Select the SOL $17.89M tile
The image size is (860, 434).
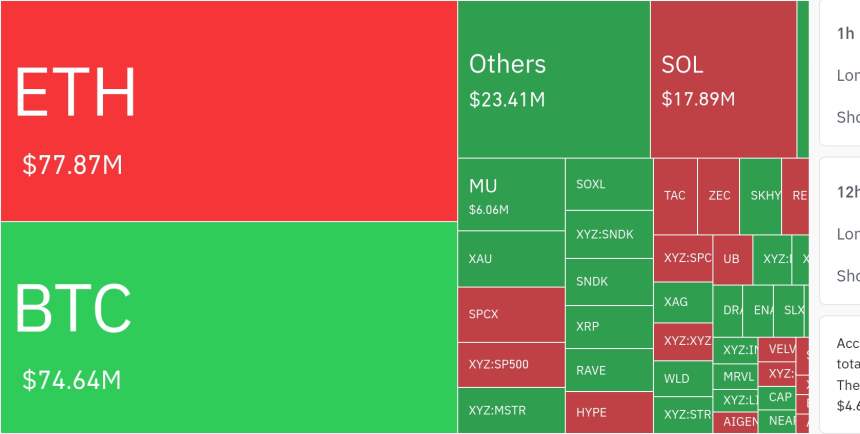click(x=723, y=79)
